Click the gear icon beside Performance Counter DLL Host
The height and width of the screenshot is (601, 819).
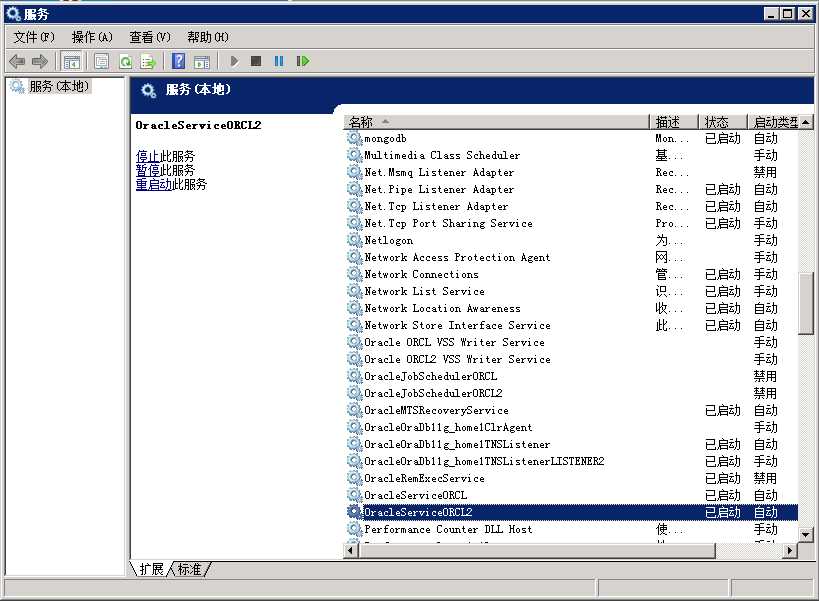355,529
